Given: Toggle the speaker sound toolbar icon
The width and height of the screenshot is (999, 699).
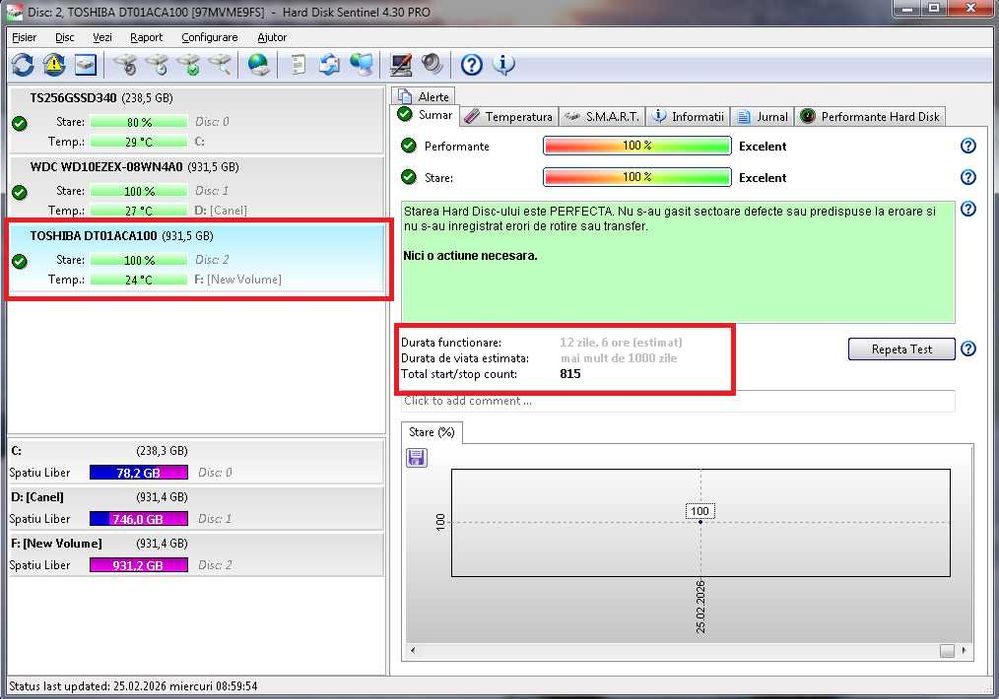Looking at the screenshot, I should tap(432, 64).
